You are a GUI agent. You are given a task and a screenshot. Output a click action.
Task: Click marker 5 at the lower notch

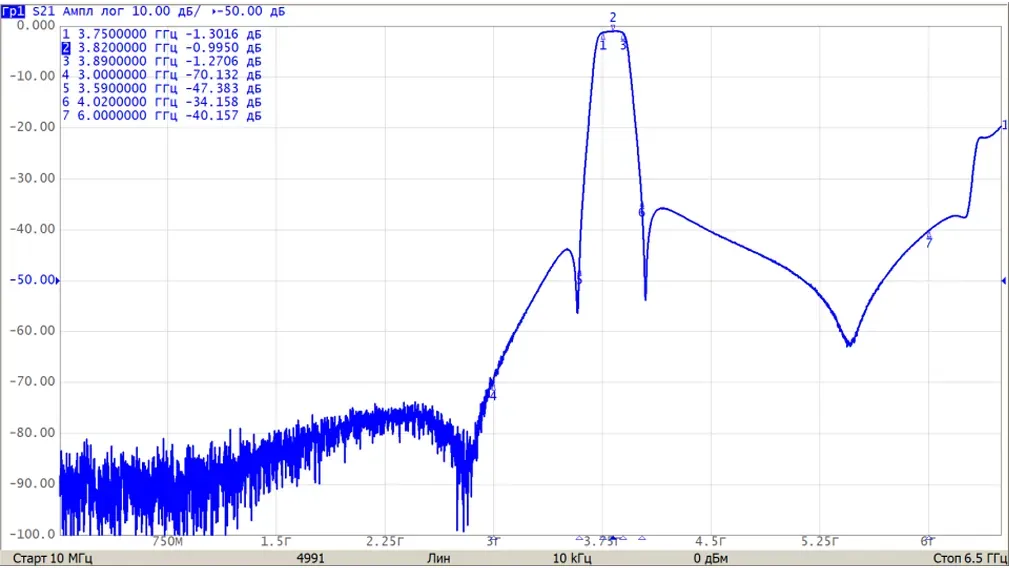[579, 280]
